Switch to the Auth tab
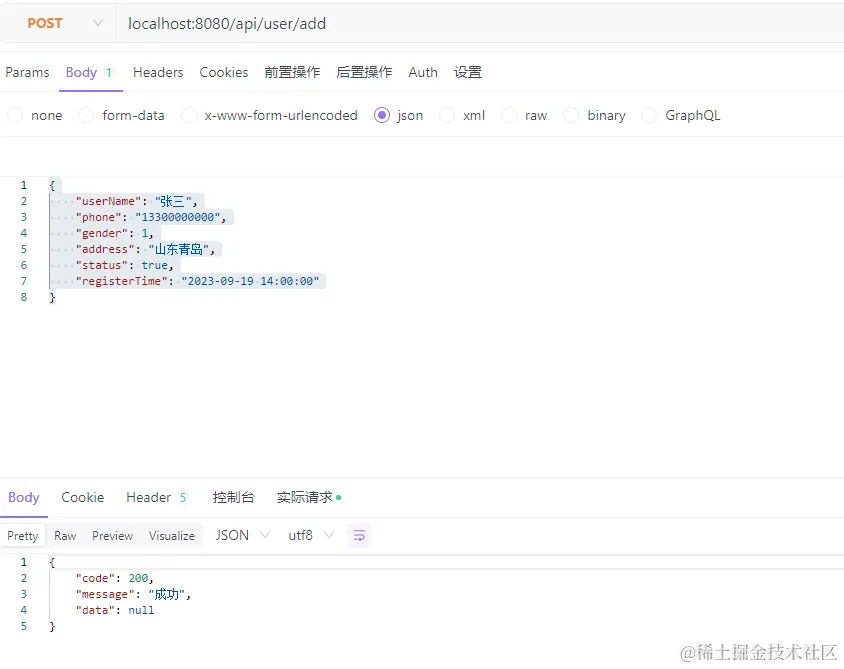The image size is (844, 669). [423, 72]
